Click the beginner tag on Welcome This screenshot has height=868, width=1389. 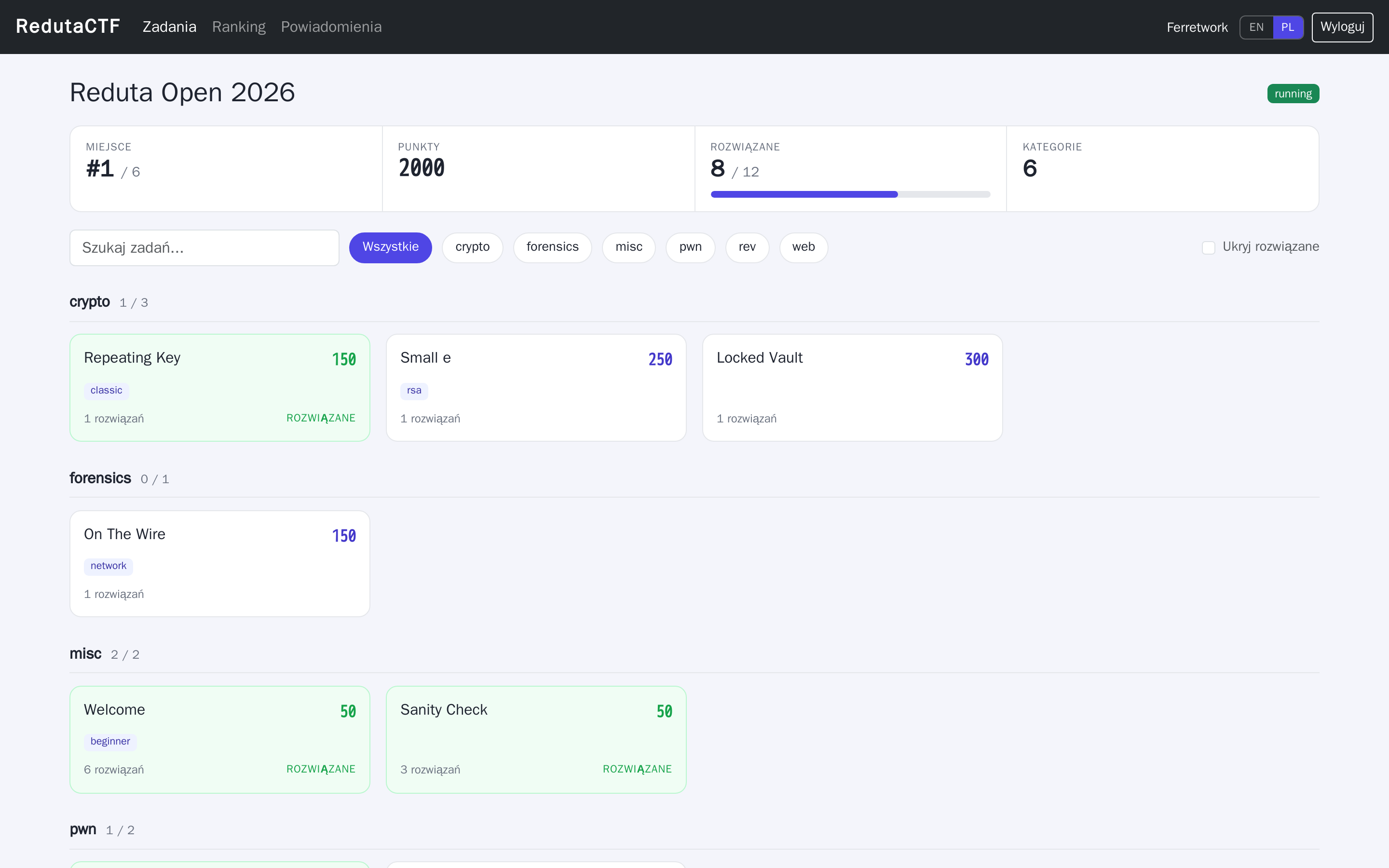[x=110, y=742]
